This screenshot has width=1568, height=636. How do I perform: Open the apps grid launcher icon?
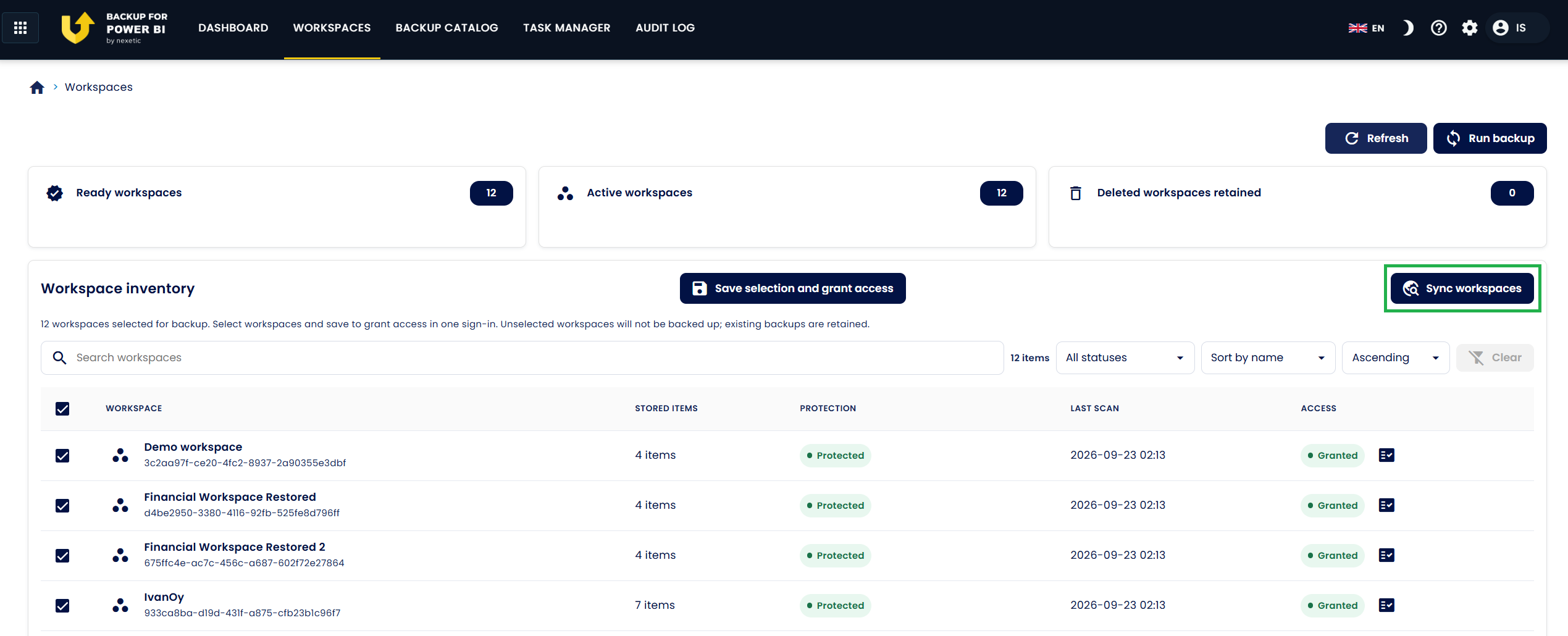[20, 28]
